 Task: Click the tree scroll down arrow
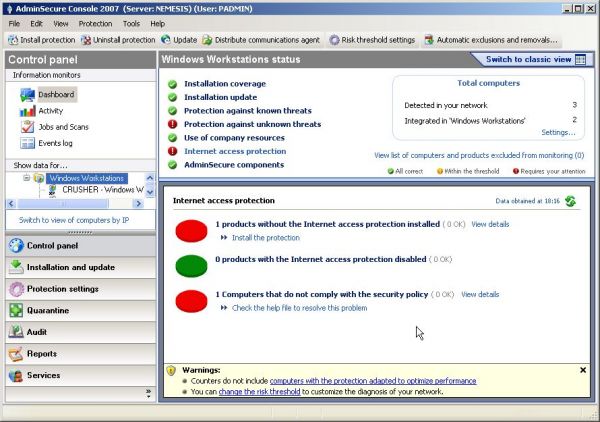click(150, 192)
